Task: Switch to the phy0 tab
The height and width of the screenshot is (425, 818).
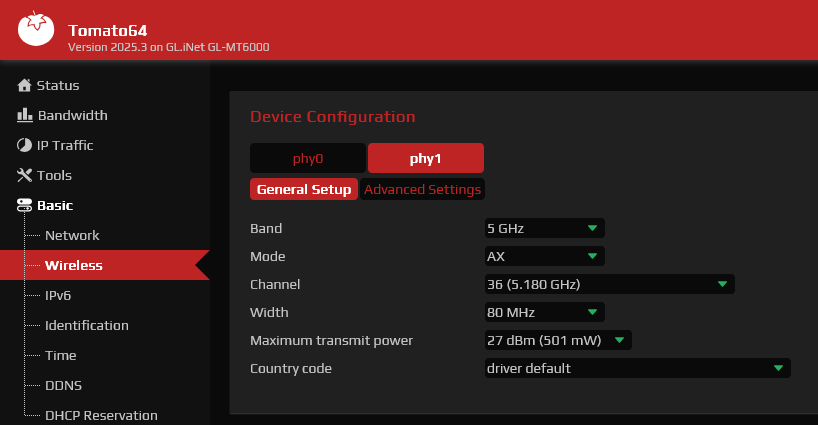Action: 308,158
